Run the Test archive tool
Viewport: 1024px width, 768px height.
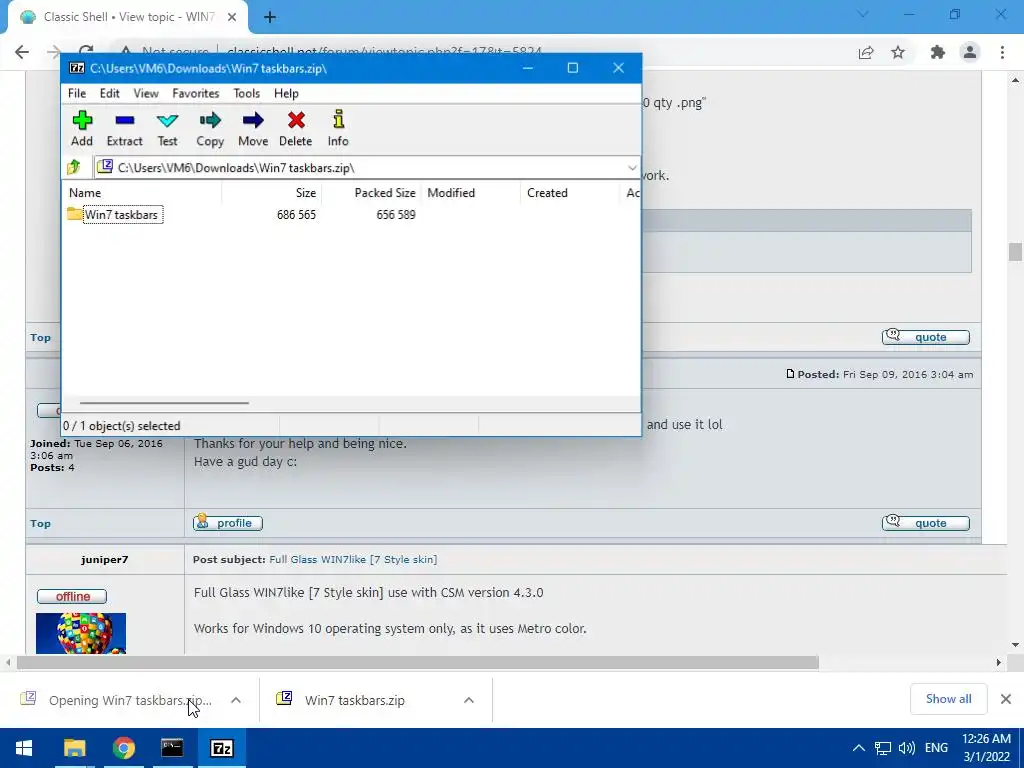coord(167,129)
